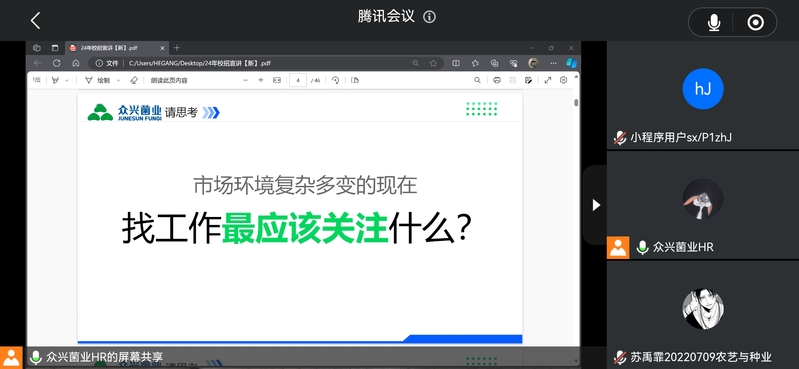Zoom in the PDF with plus button
Image resolution: width=799 pixels, height=369 pixels.
pyautogui.click(x=261, y=80)
